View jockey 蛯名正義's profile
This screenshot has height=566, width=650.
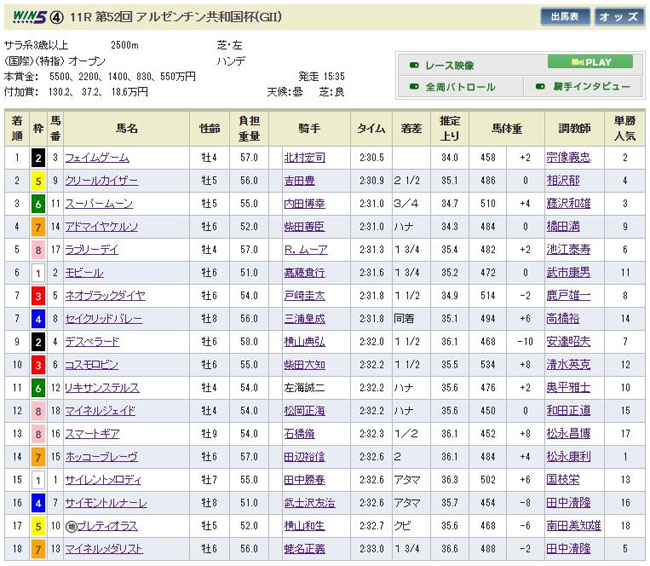tap(304, 549)
